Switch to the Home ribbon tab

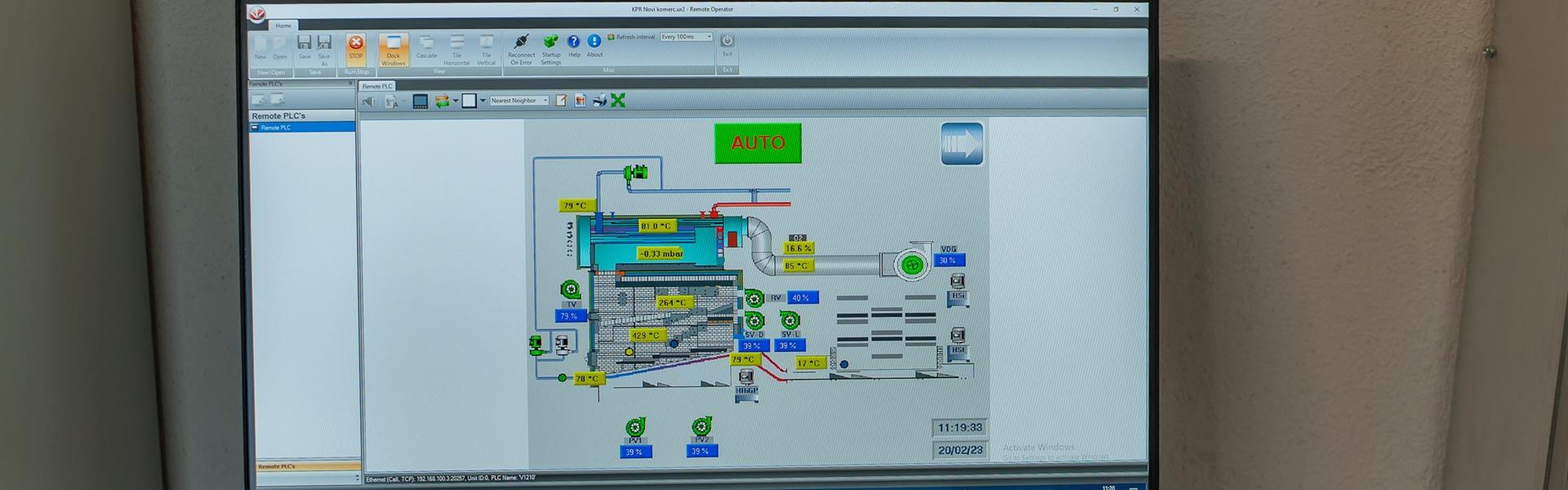(x=283, y=25)
